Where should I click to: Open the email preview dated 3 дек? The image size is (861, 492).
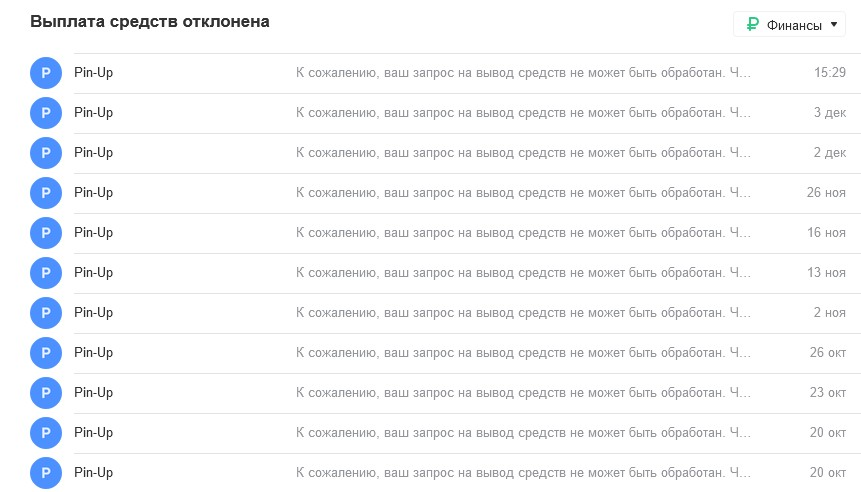pos(523,113)
